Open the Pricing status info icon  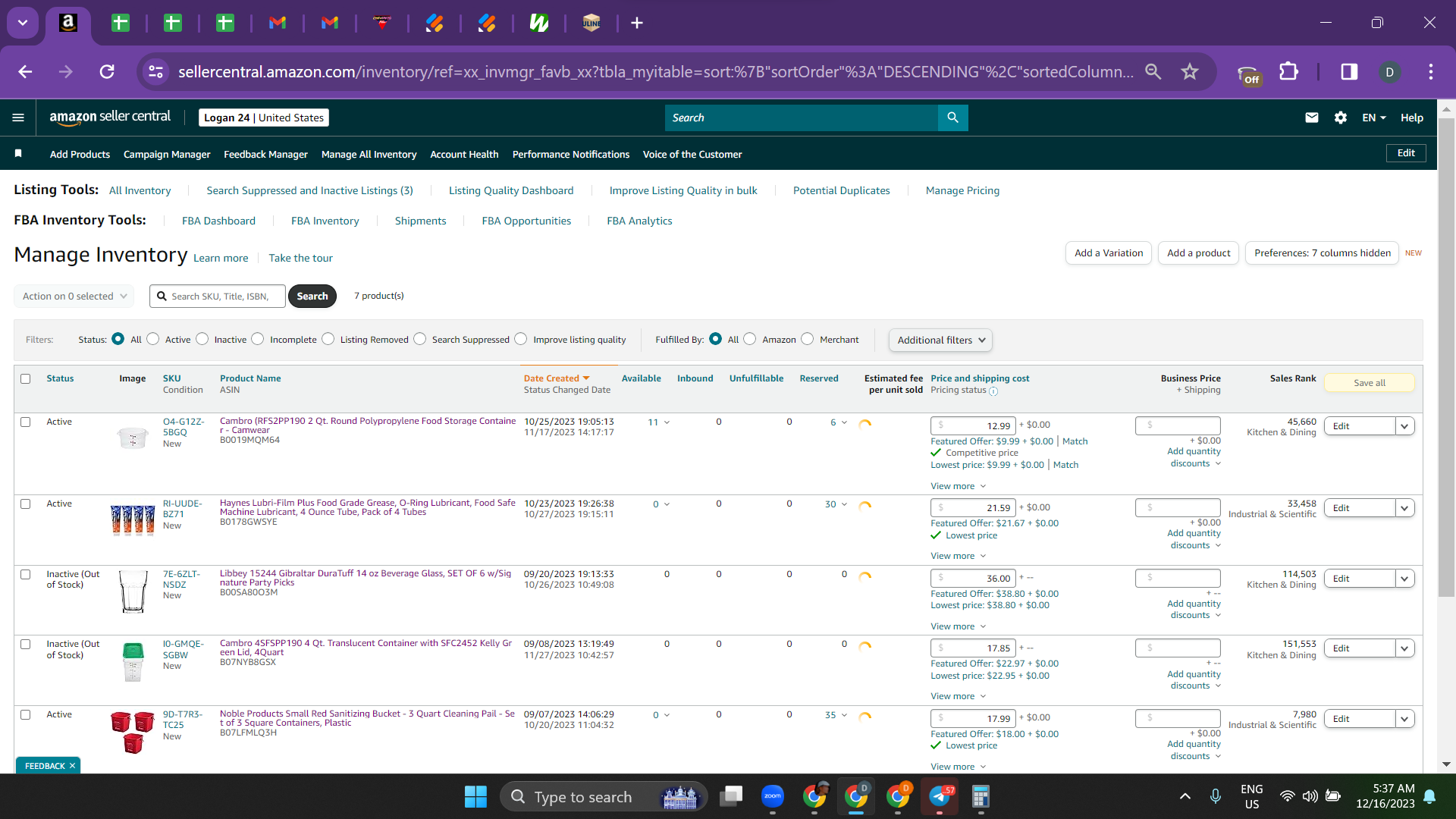[x=993, y=391]
